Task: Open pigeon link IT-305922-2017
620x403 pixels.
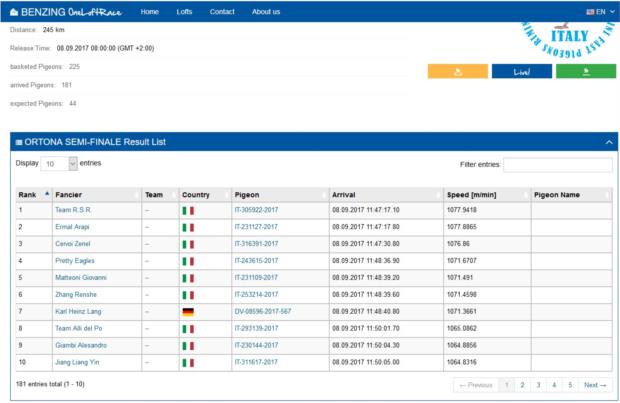Action: coord(256,211)
